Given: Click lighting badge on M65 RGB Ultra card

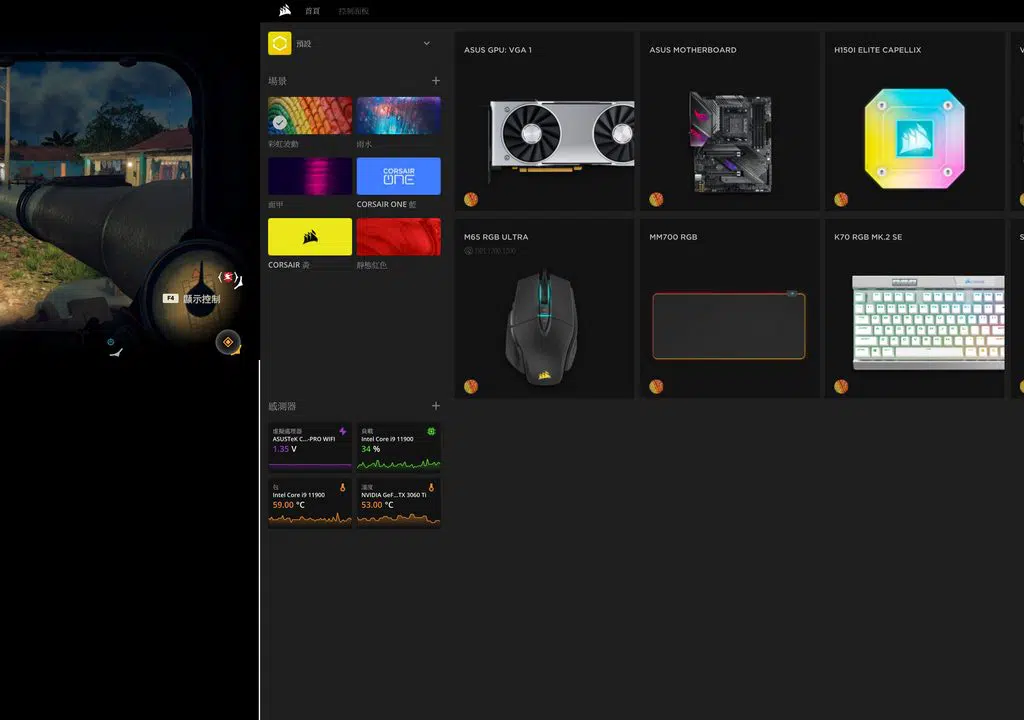Looking at the screenshot, I should [471, 386].
